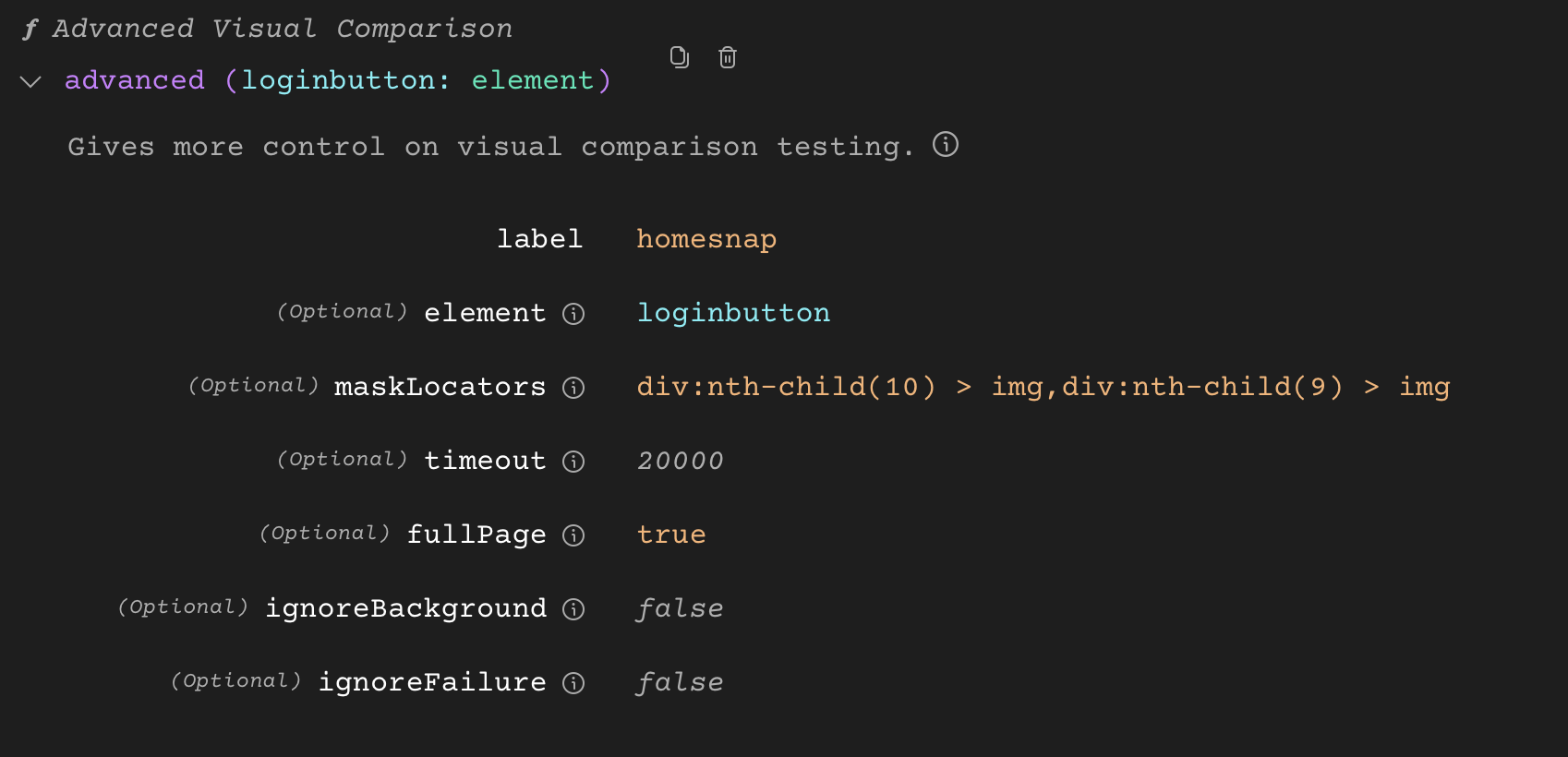Edit the timeout value 20000
Image resolution: width=1568 pixels, height=757 pixels.
pos(681,461)
